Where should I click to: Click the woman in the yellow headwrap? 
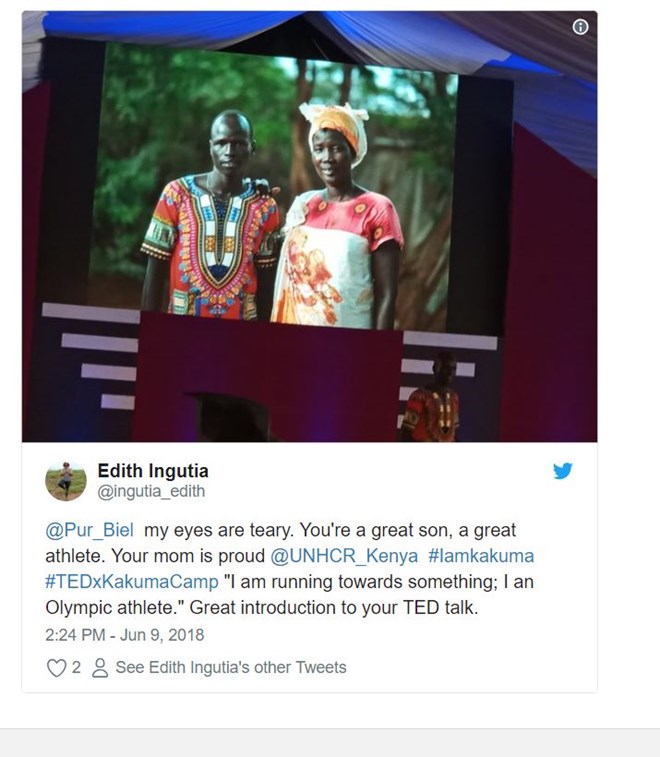pyautogui.click(x=338, y=217)
